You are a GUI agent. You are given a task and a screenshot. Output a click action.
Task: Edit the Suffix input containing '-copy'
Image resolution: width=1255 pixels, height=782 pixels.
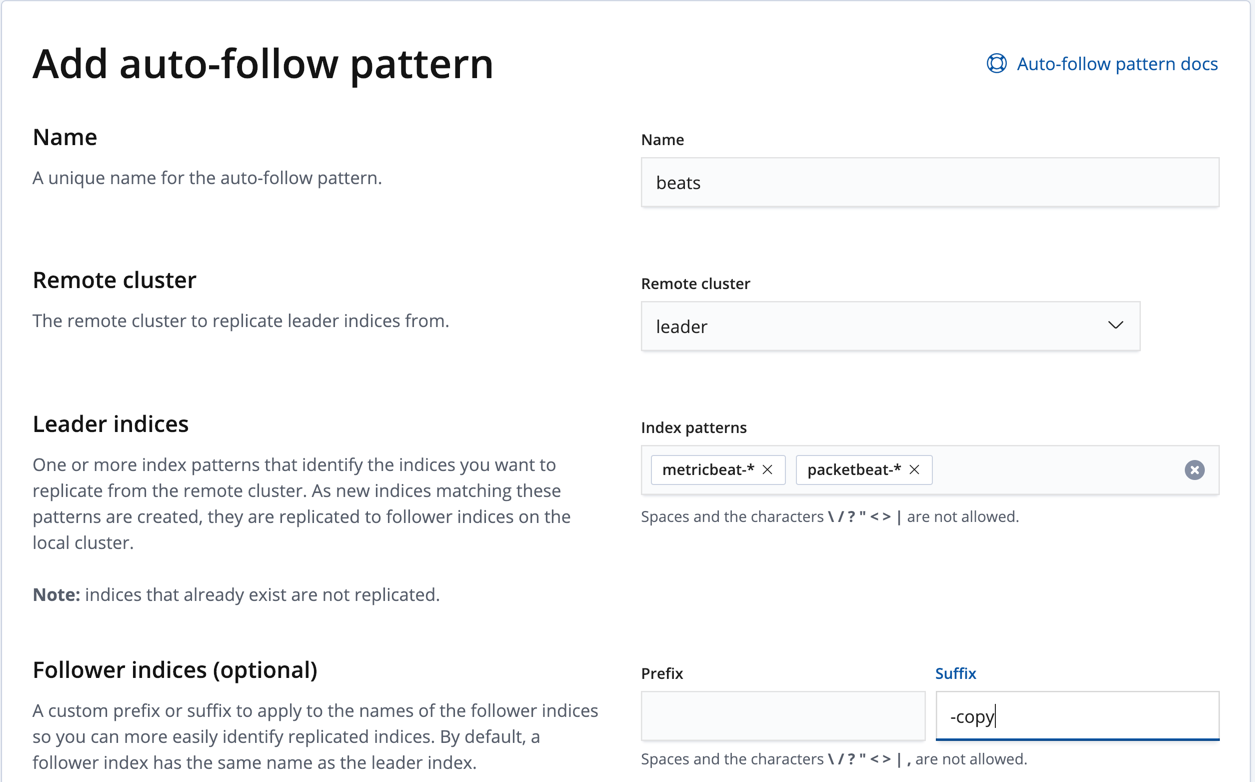[1077, 715]
